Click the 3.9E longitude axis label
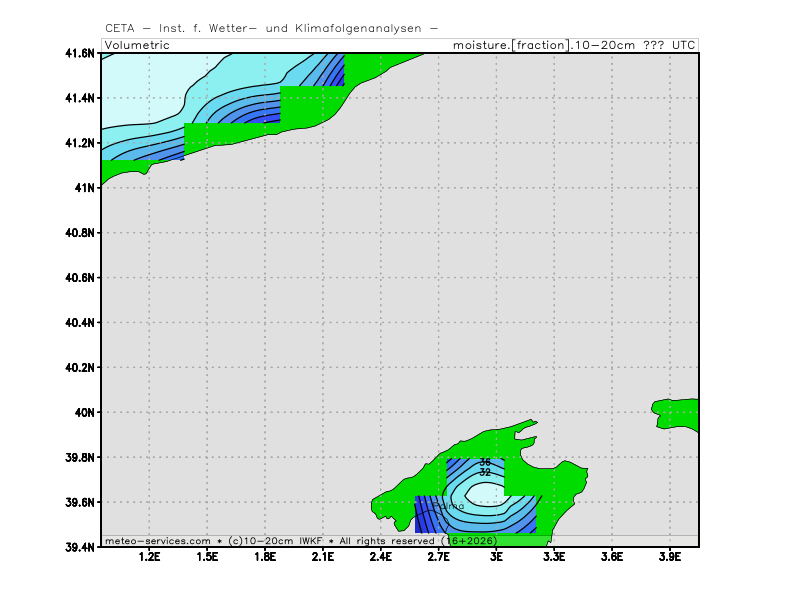800x600 pixels. point(669,557)
